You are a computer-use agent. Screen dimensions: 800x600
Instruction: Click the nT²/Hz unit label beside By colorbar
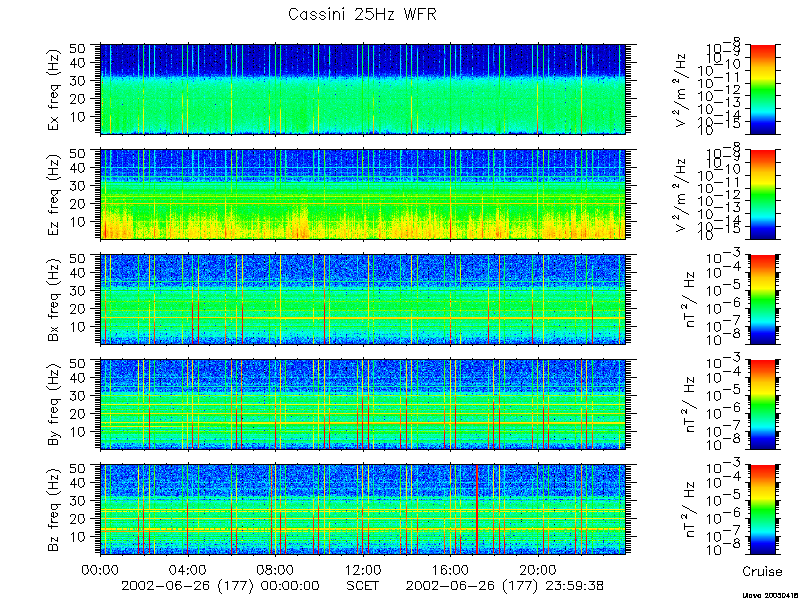[x=688, y=405]
